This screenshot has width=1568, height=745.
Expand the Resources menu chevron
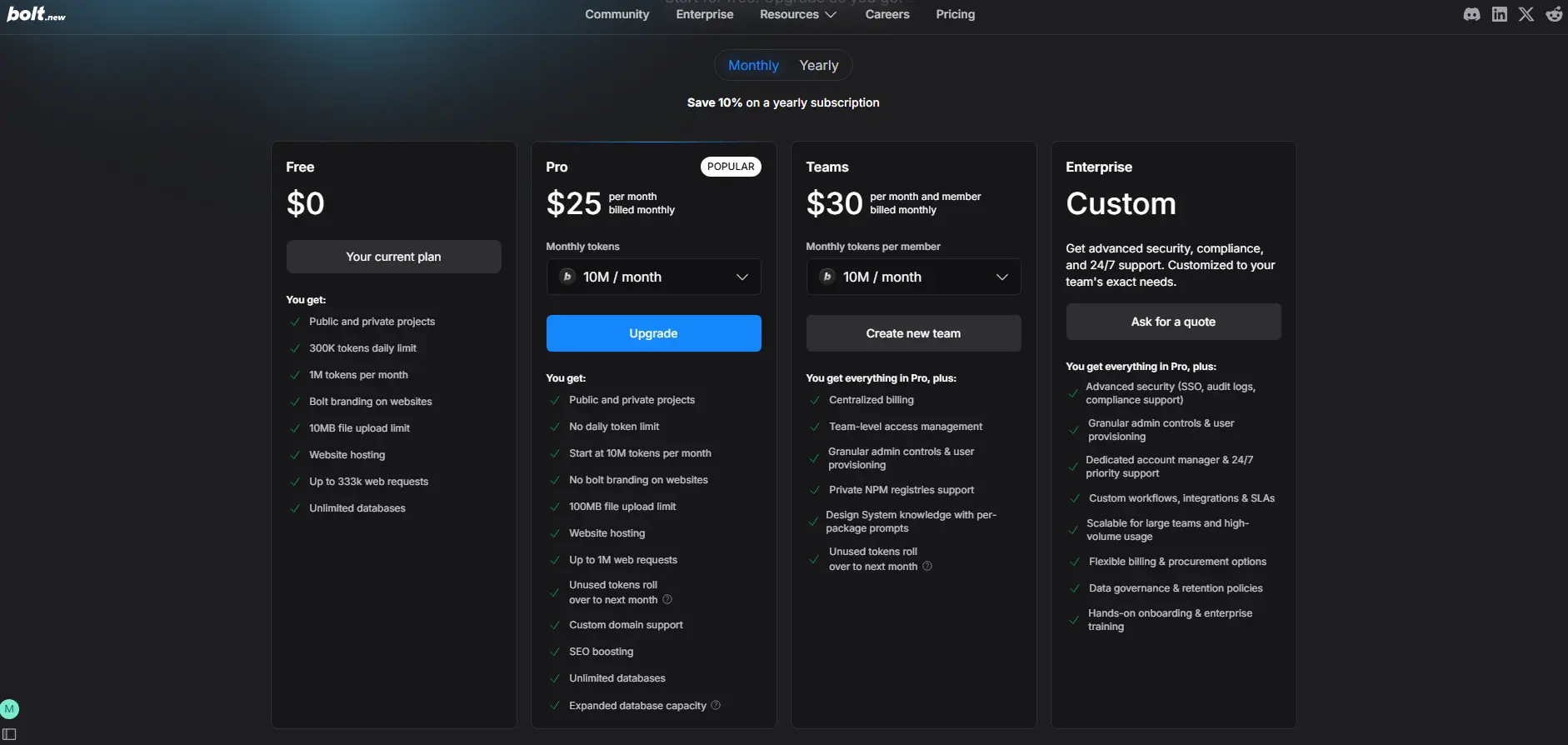point(831,14)
